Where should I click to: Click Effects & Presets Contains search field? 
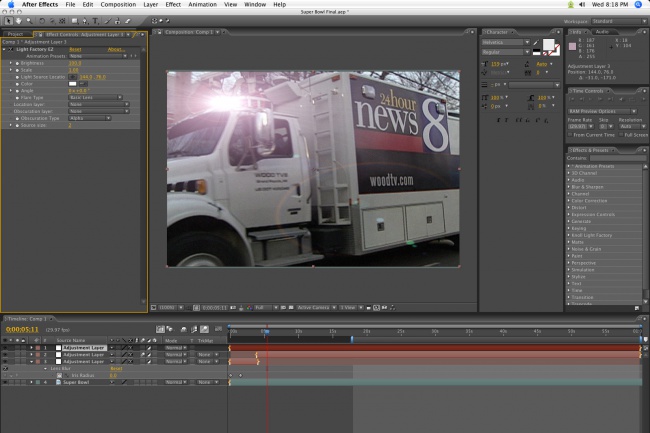pos(618,158)
